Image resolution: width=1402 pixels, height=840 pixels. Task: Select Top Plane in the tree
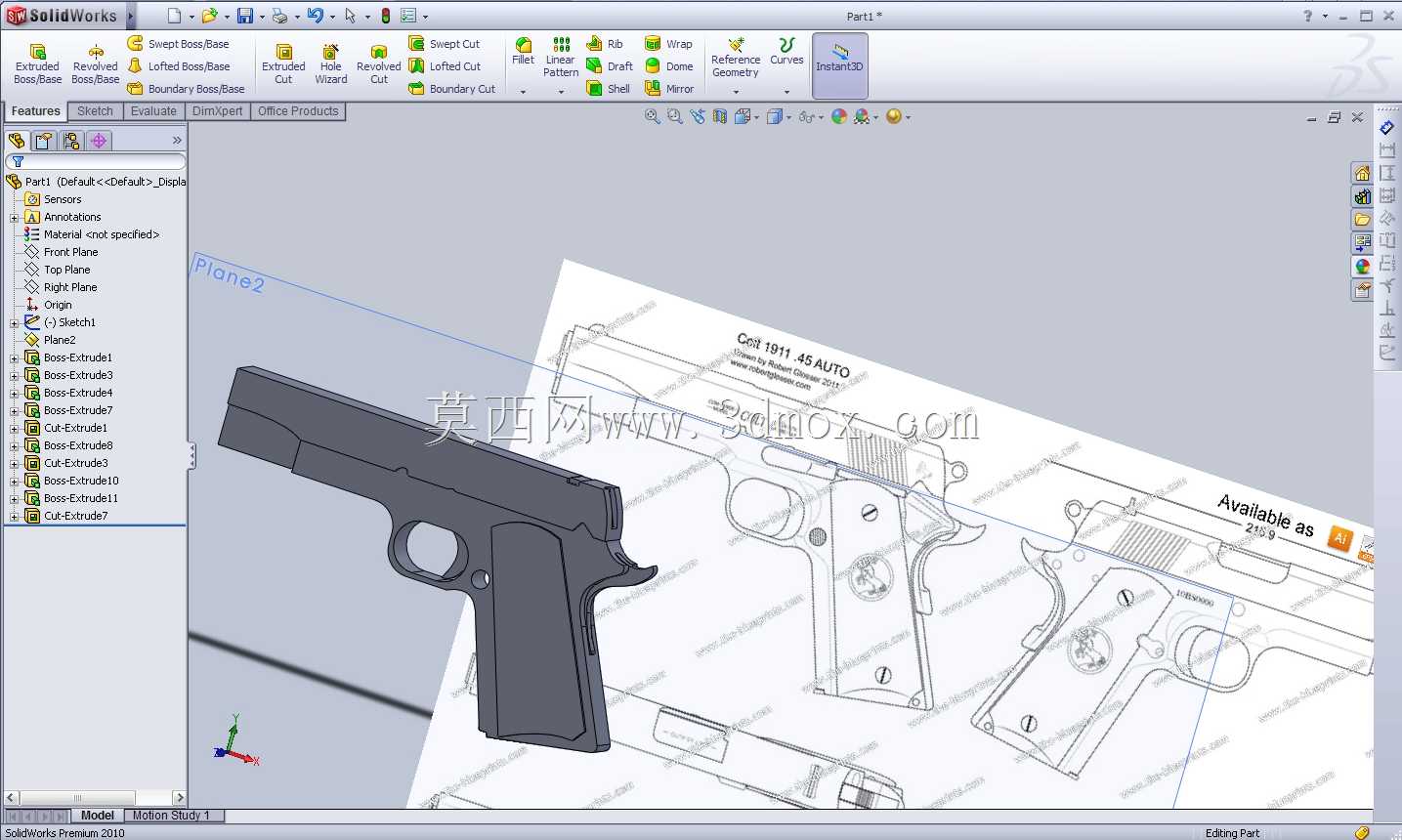[x=66, y=270]
